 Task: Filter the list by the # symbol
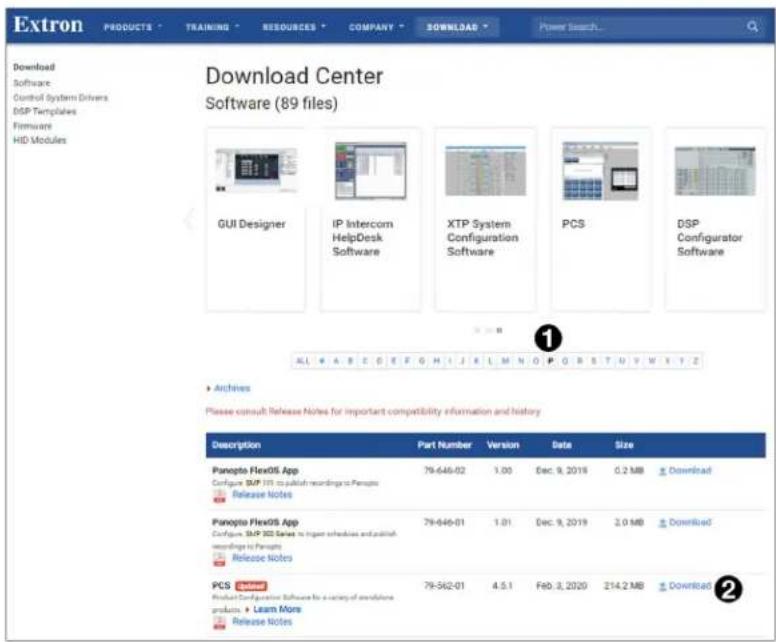tap(322, 361)
